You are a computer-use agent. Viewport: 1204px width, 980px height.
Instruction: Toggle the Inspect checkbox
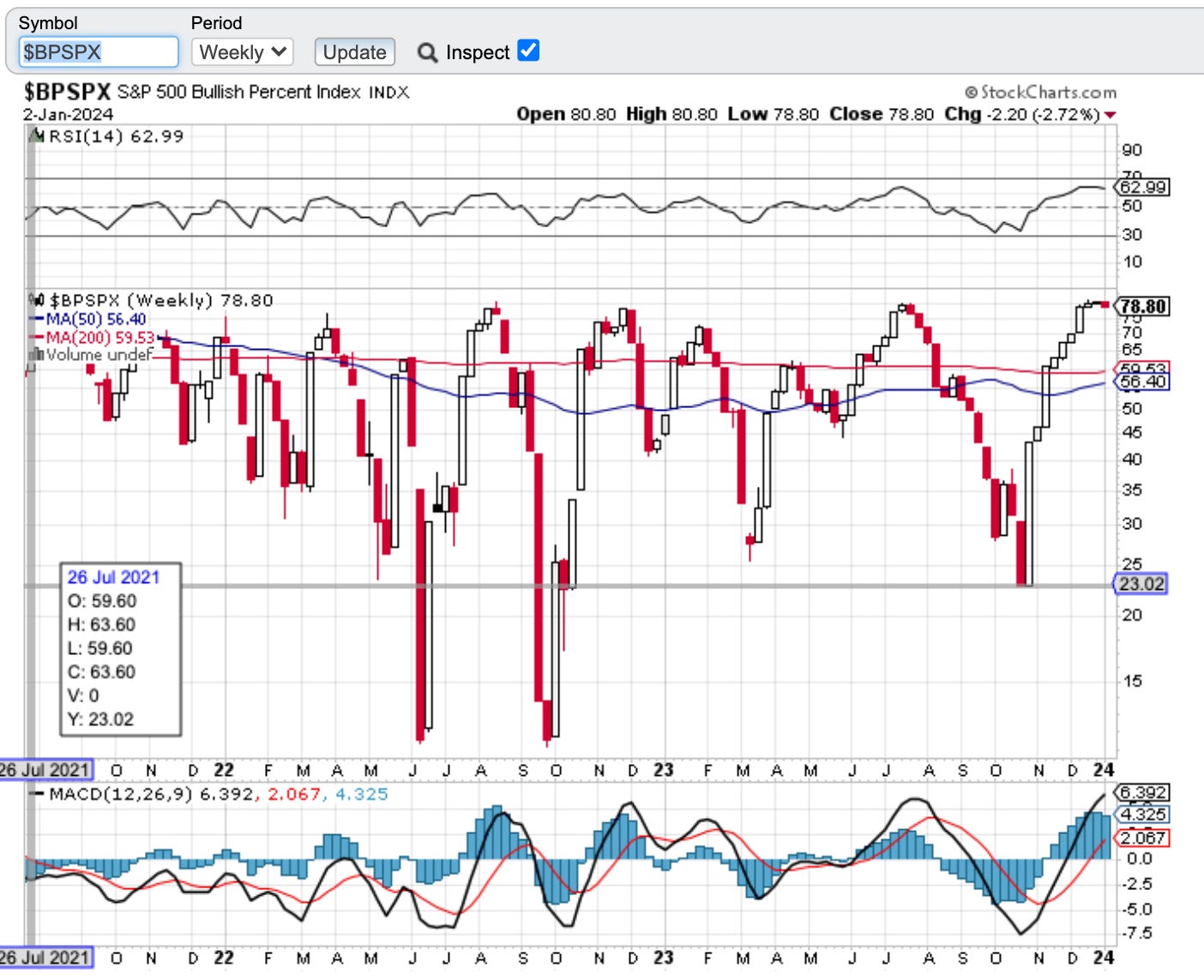[x=528, y=51]
